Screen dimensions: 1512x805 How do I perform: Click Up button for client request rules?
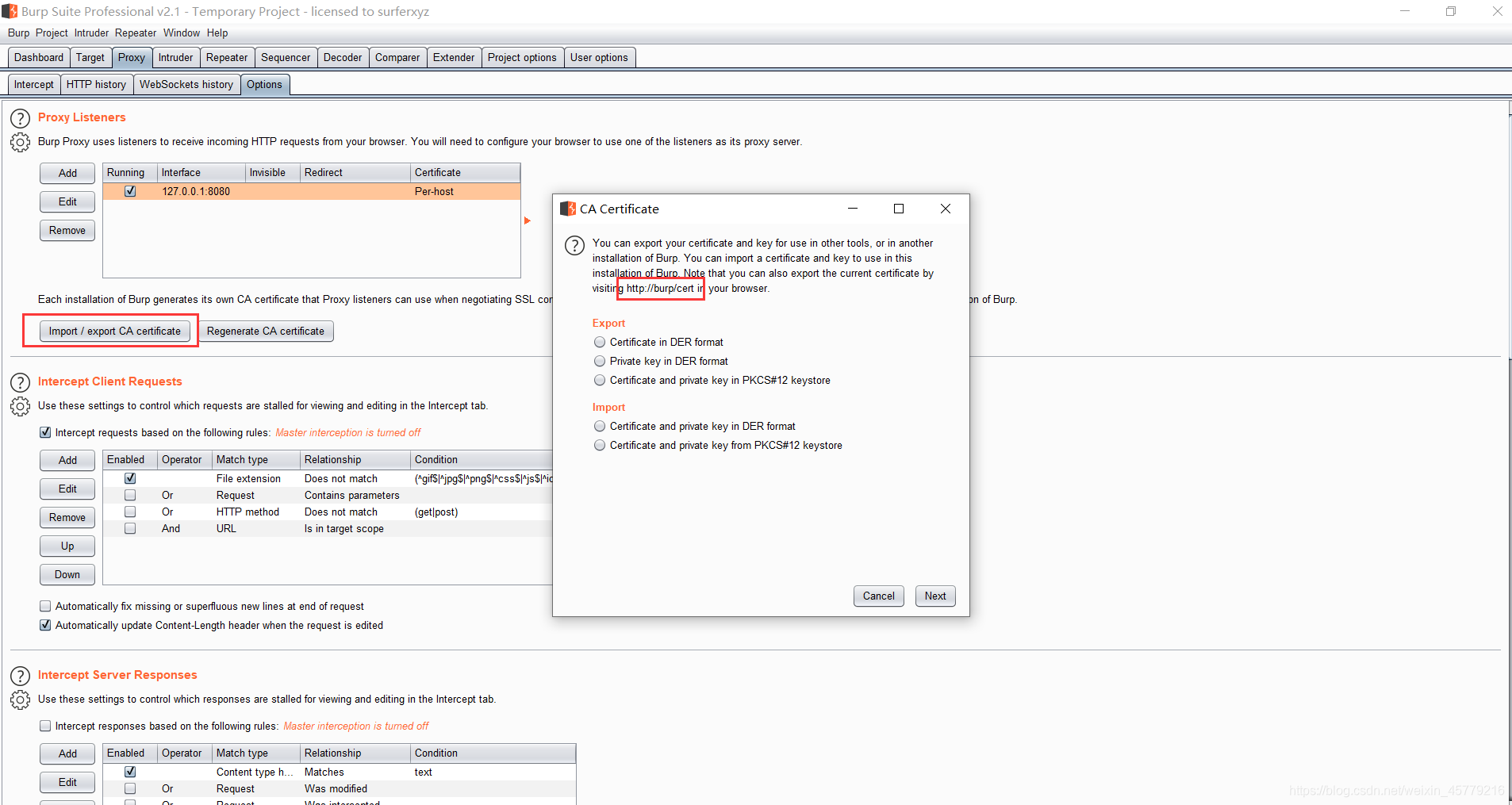click(67, 546)
